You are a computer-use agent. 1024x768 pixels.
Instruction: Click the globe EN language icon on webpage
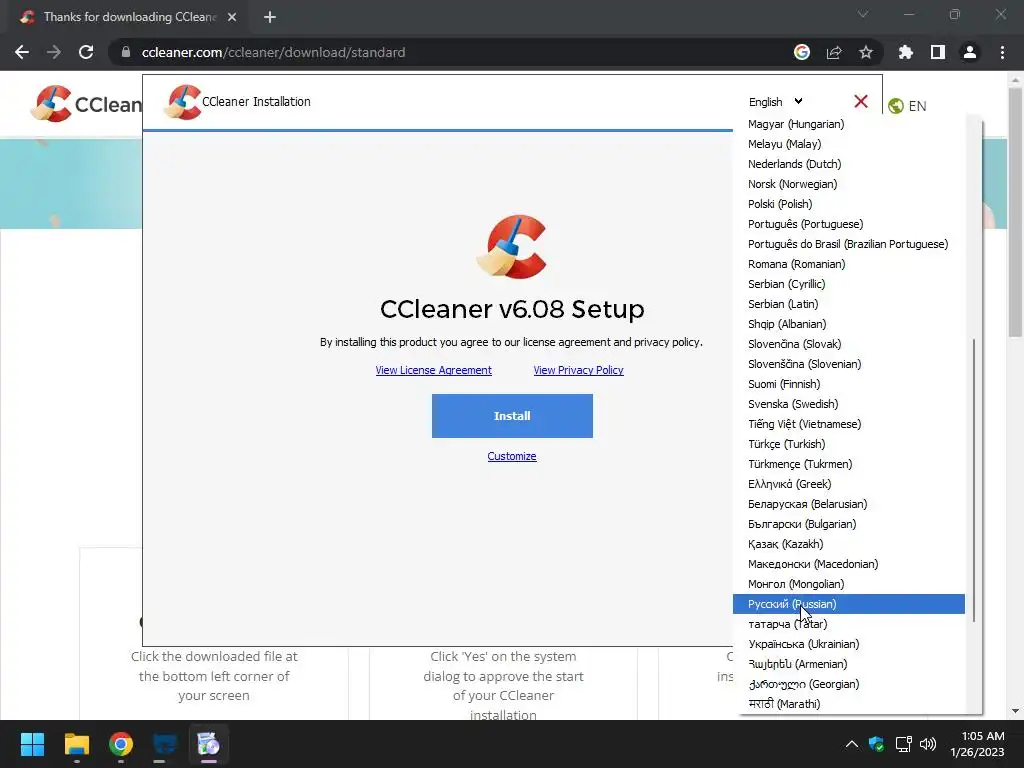point(908,106)
